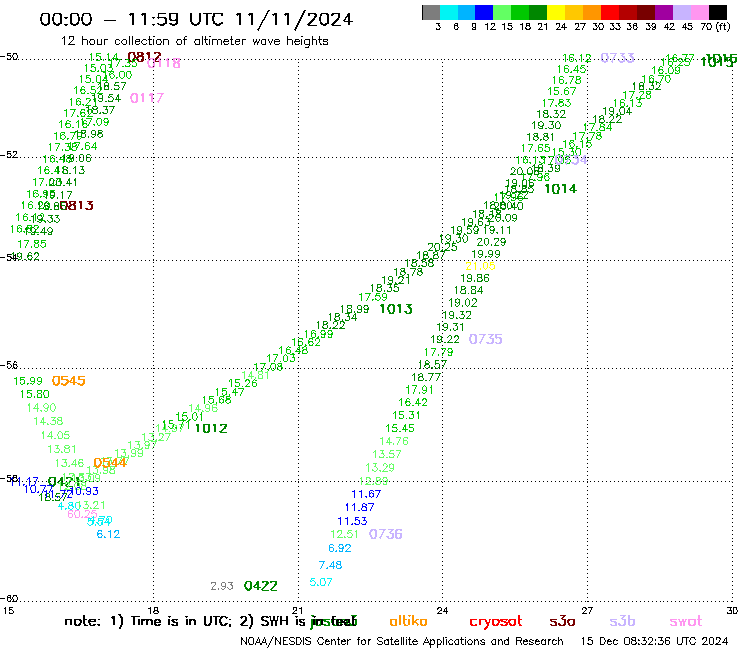Viewport: 740px width, 650px height.
Task: Click the 14.05 wave height value
Action: coord(55,435)
